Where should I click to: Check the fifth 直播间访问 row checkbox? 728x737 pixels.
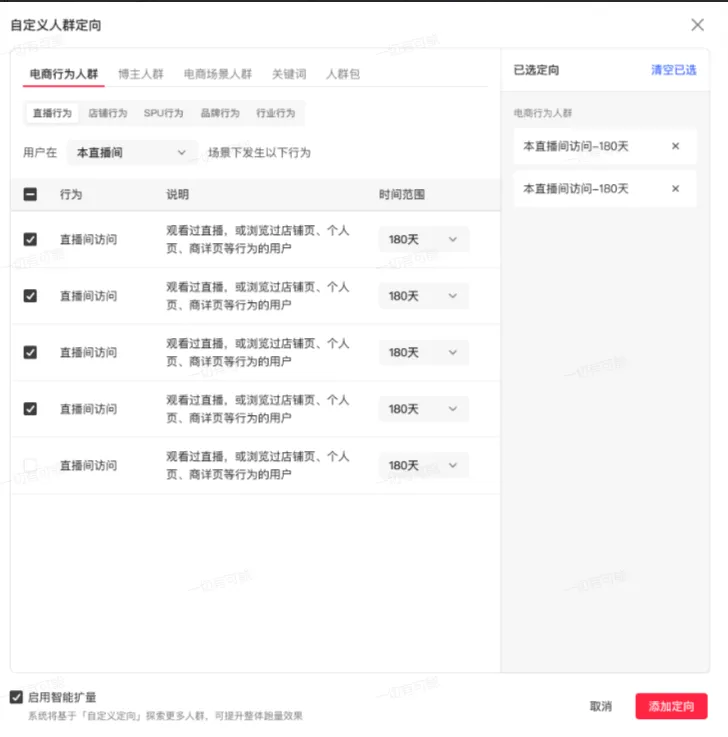31,465
